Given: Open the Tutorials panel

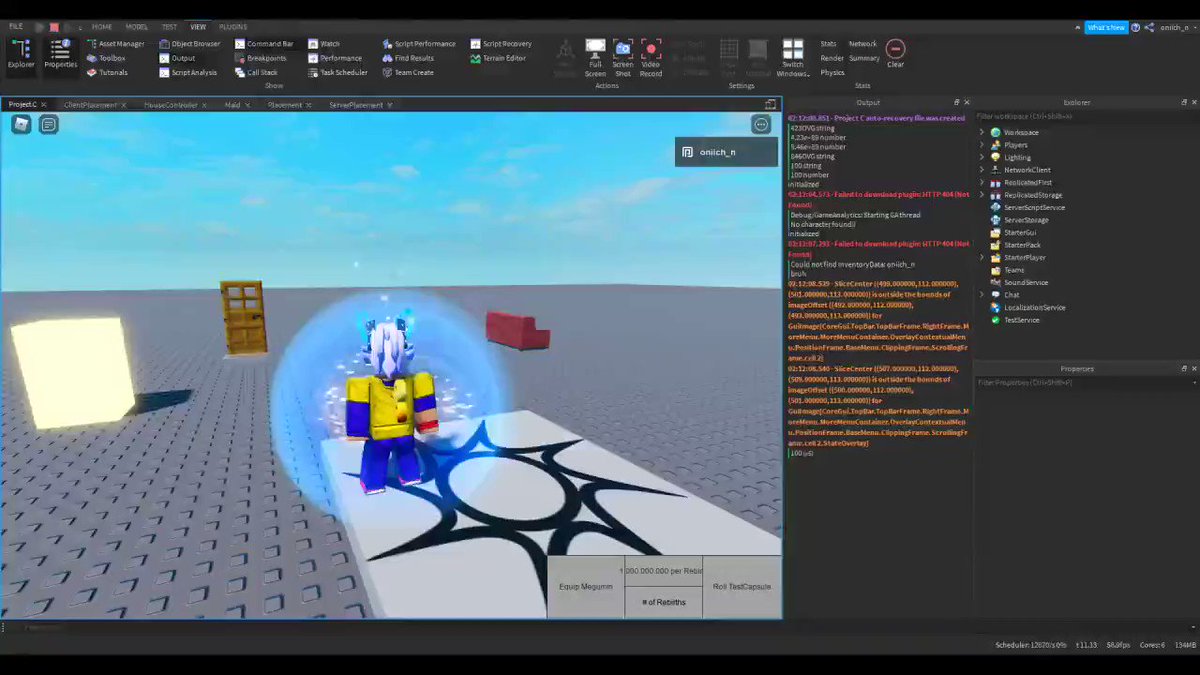Looking at the screenshot, I should pyautogui.click(x=107, y=72).
